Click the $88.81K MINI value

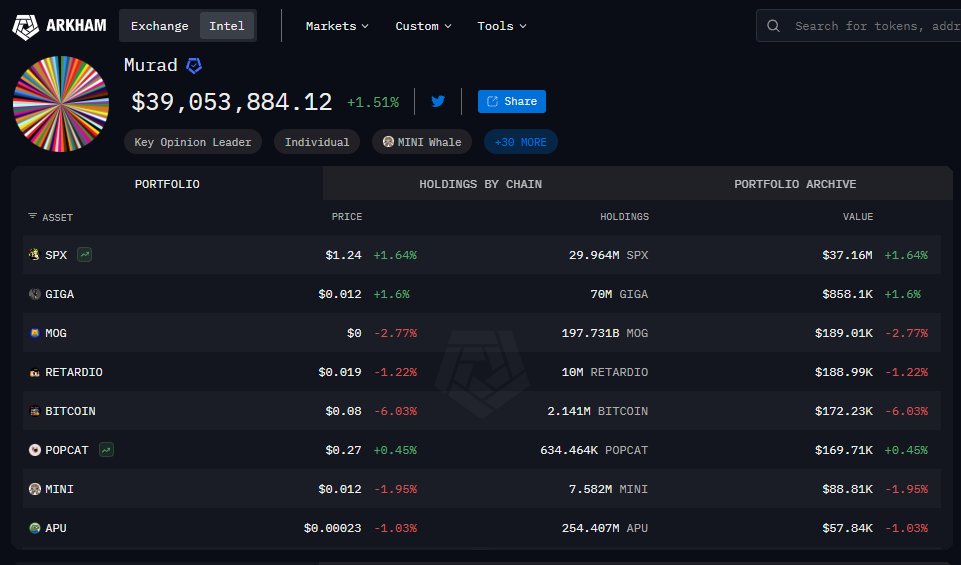[847, 489]
